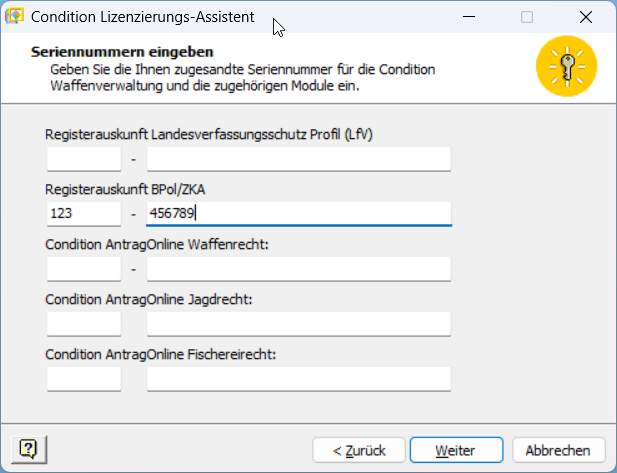This screenshot has width=617, height=473.
Task: Focus the short AntragOnline Fischereirecht prefix field
Action: click(x=84, y=378)
